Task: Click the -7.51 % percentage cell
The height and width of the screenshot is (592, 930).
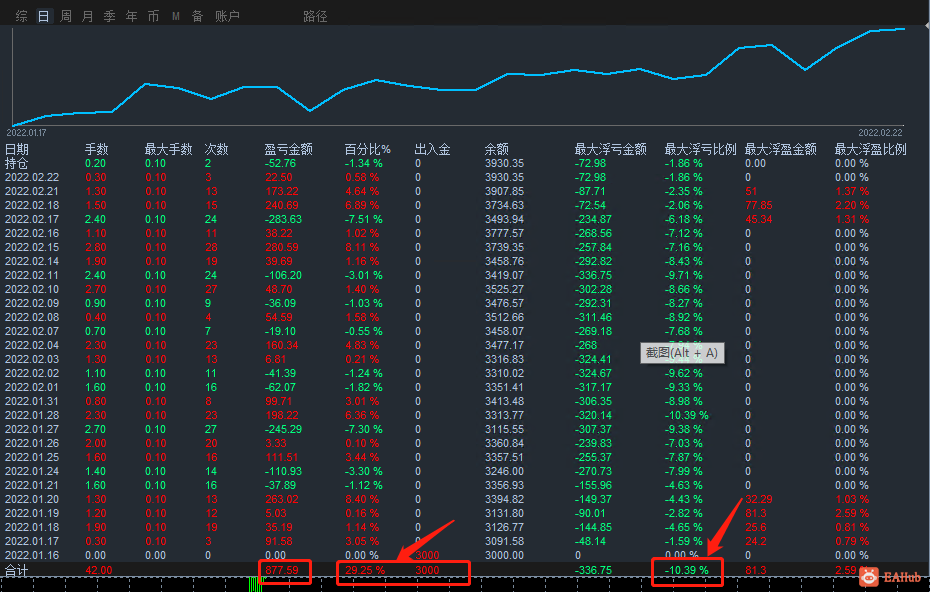Action: 364,219
